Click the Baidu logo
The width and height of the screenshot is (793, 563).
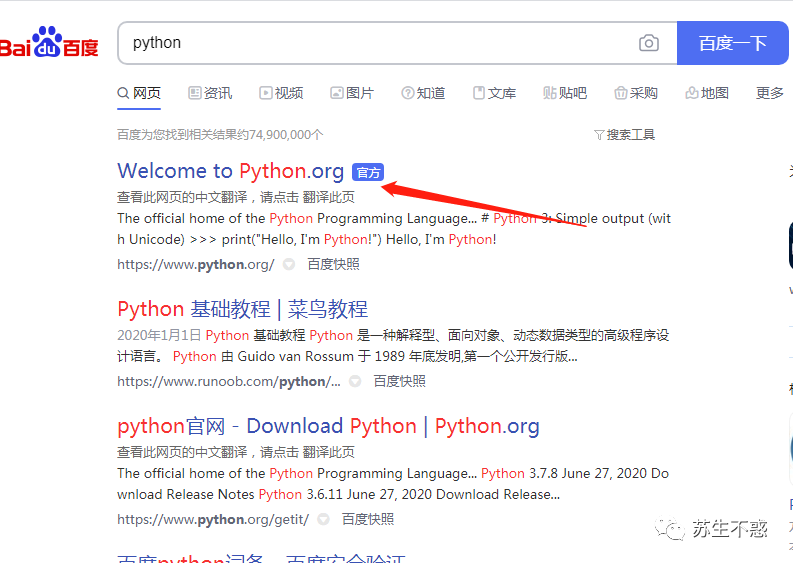tap(49, 42)
